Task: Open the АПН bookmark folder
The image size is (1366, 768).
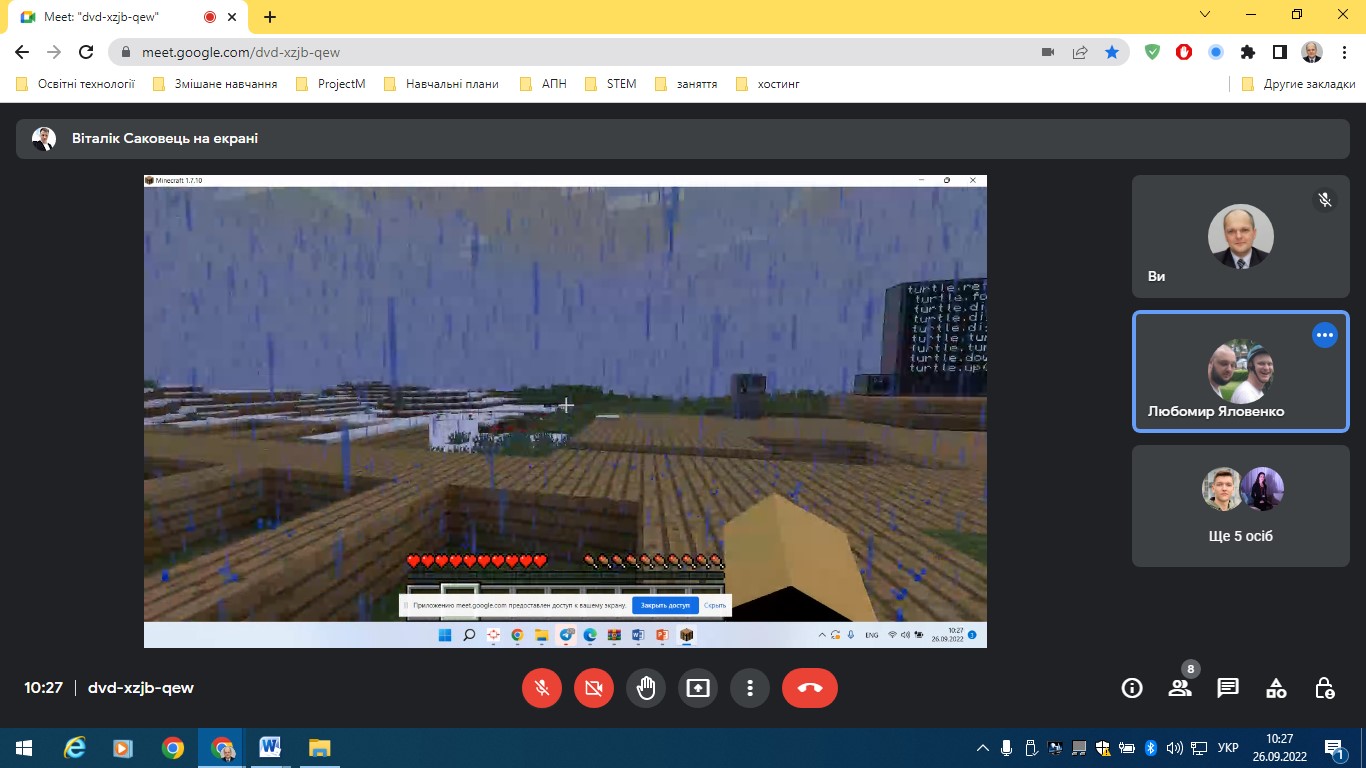Action: click(x=544, y=84)
